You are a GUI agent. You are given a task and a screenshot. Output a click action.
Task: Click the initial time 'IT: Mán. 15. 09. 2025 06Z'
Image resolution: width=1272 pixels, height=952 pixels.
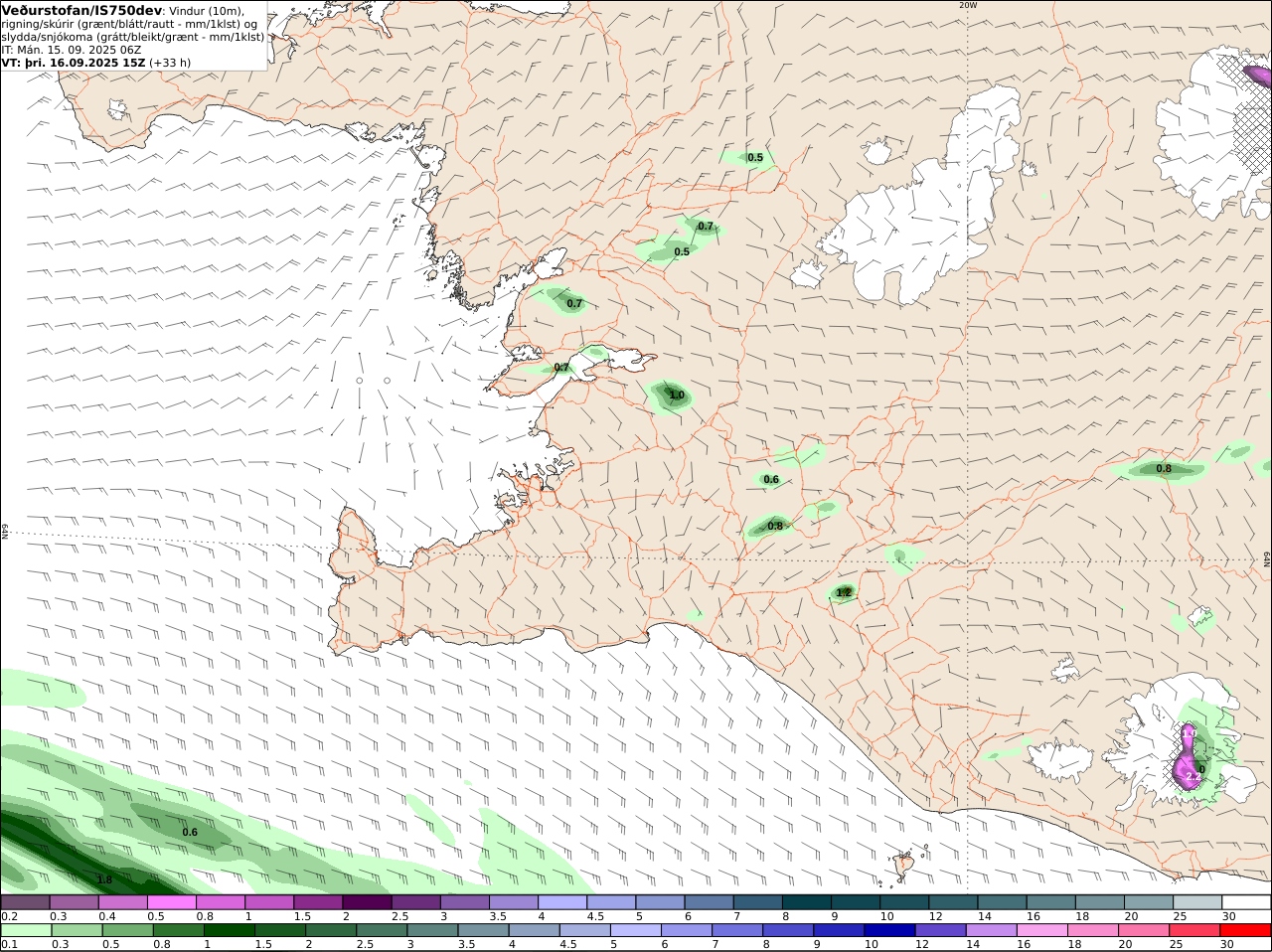[x=72, y=49]
